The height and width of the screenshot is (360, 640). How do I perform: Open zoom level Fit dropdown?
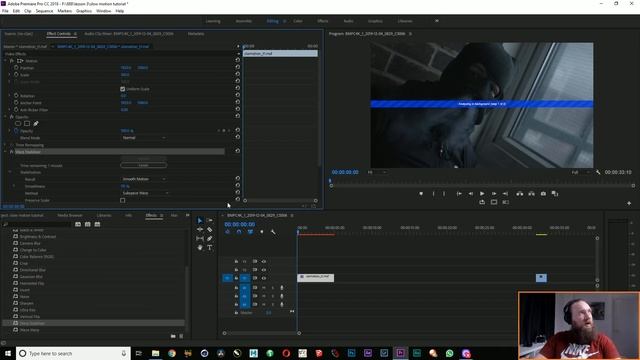click(377, 172)
